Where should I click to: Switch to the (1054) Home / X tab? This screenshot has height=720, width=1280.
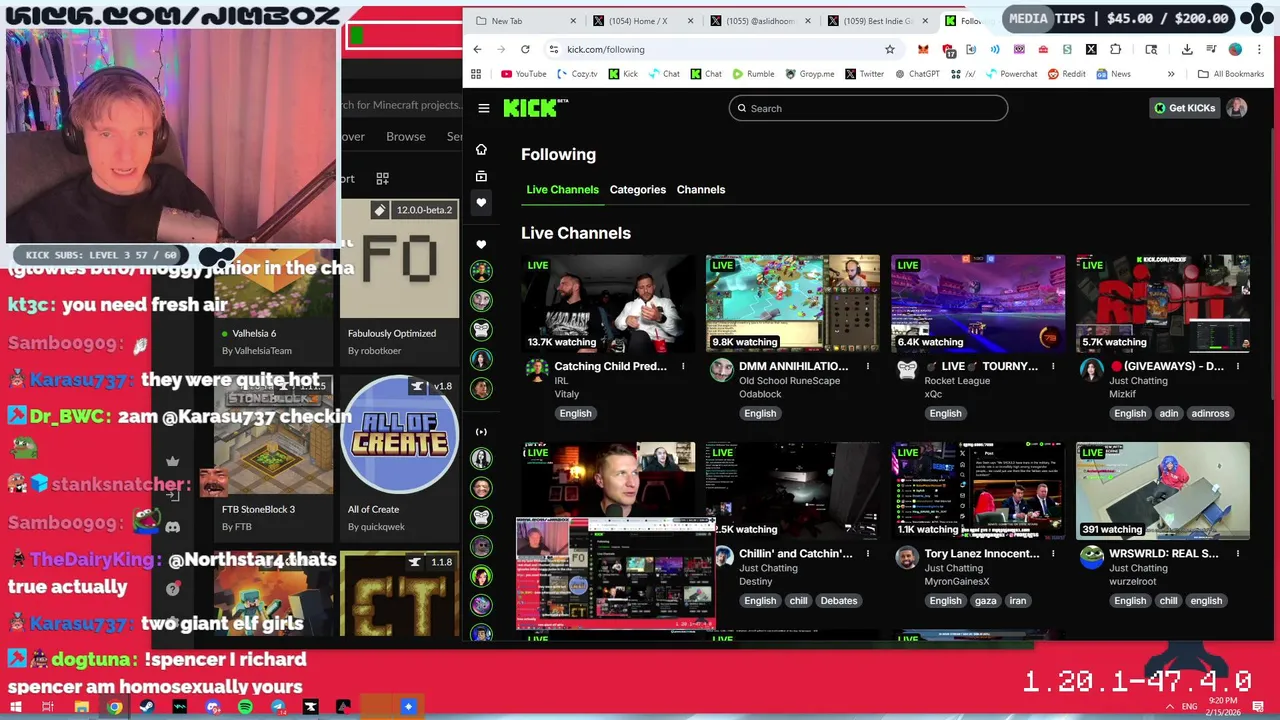click(x=643, y=21)
